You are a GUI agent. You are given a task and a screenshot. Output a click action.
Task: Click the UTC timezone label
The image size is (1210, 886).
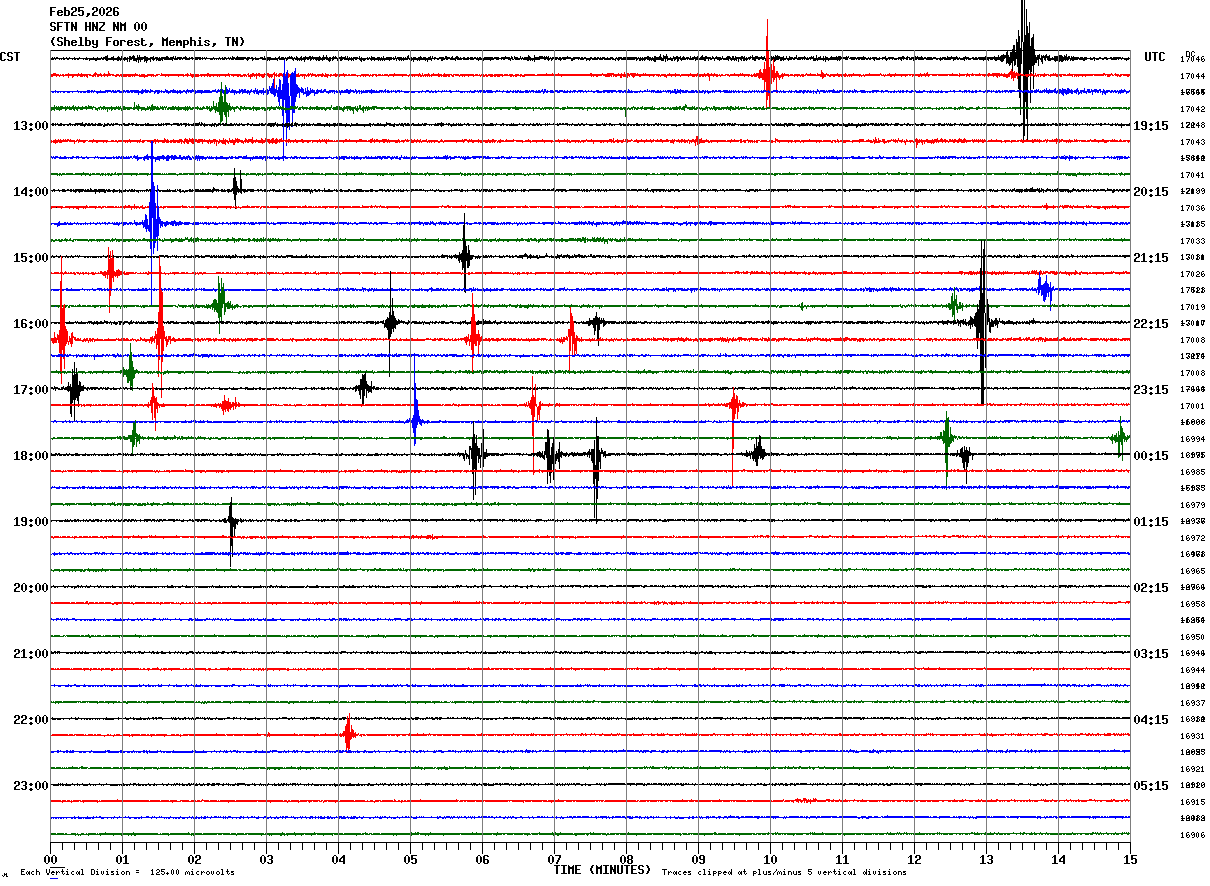1155,57
